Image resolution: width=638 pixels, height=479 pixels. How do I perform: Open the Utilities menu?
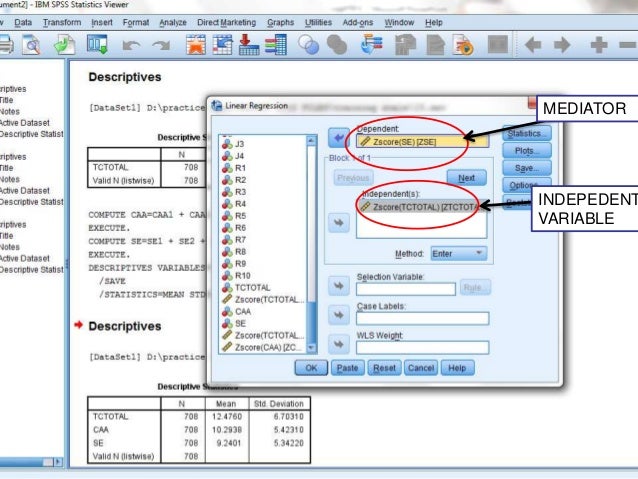click(x=318, y=22)
